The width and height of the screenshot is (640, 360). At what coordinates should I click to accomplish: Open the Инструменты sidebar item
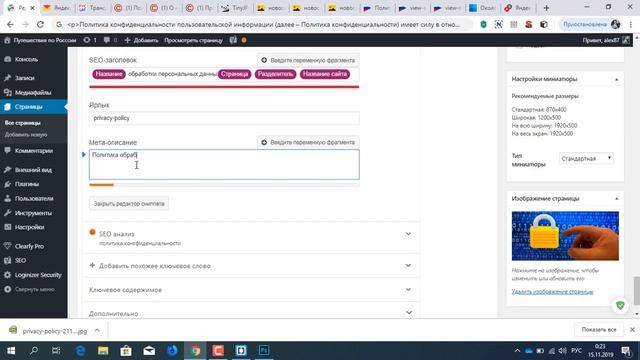click(33, 213)
